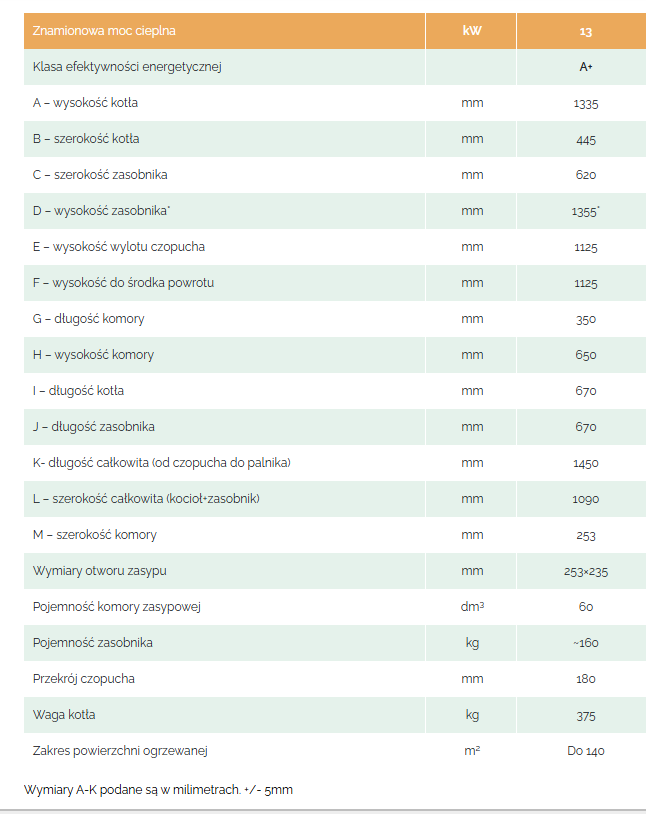Screen dimensions: 665x814
Task: Select the 1090 total width value
Action: click(x=586, y=499)
